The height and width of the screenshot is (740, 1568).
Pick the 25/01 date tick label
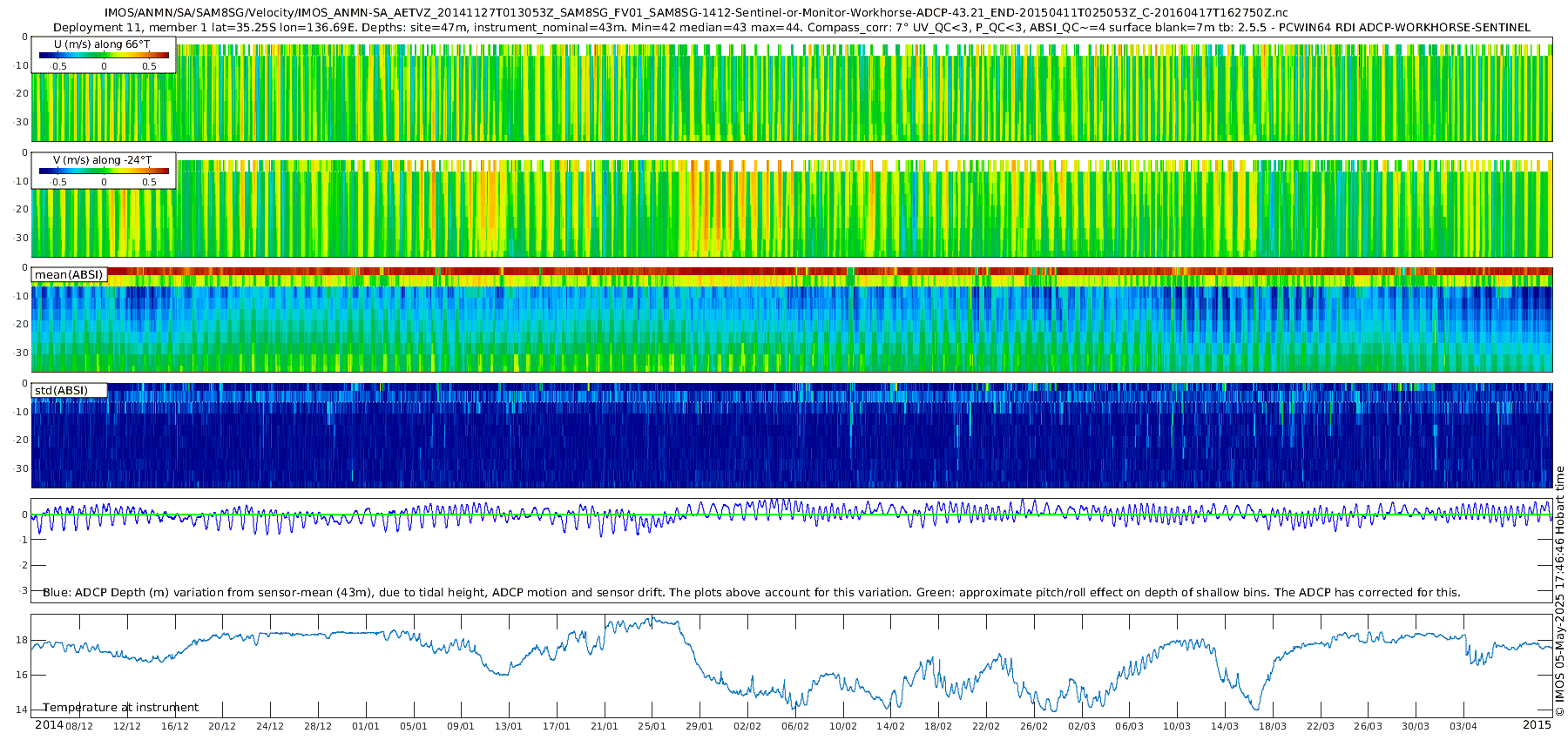point(652,726)
